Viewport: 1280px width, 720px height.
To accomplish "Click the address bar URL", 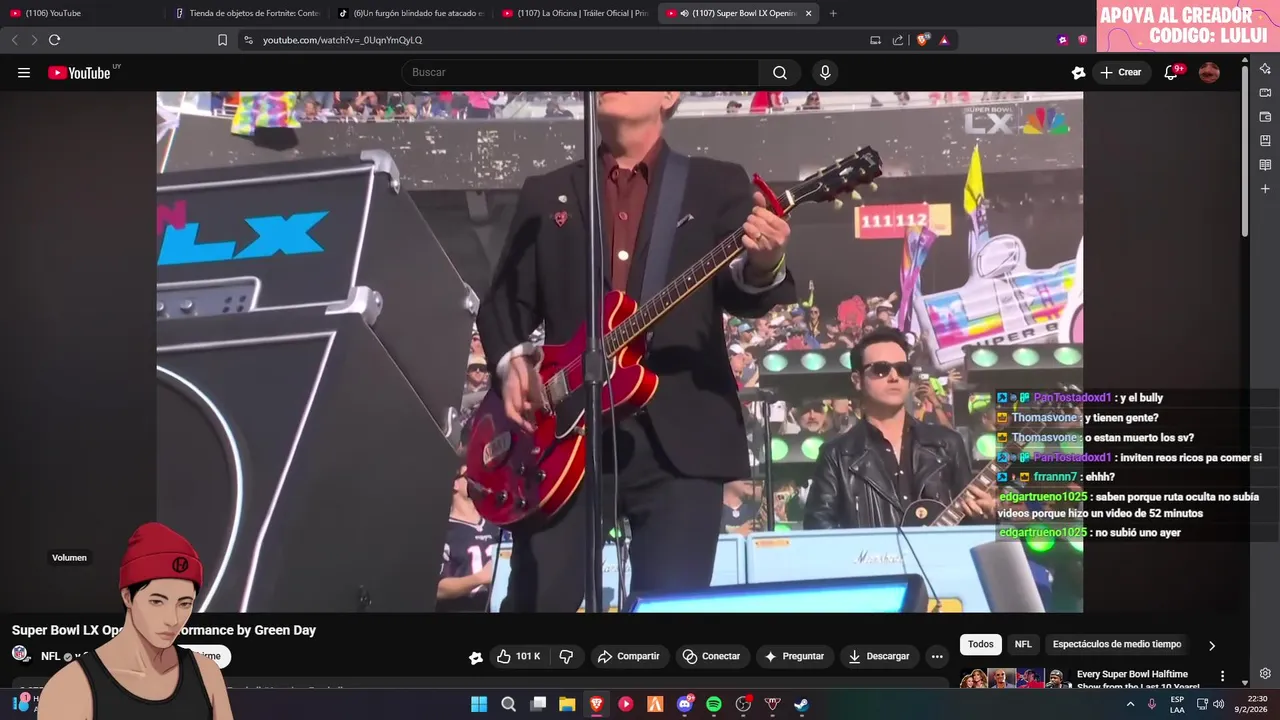I will point(342,40).
